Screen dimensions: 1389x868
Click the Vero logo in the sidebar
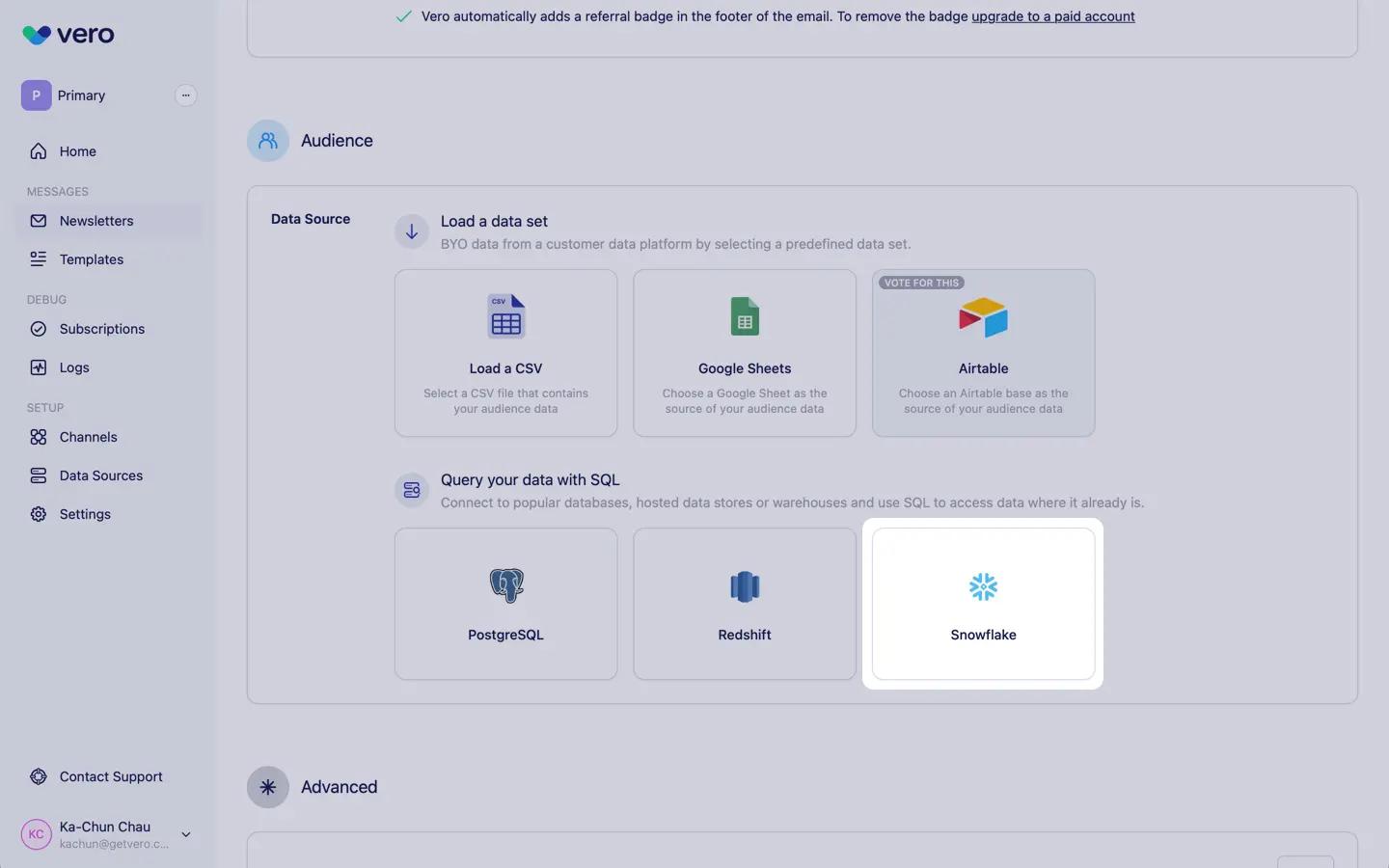point(68,35)
